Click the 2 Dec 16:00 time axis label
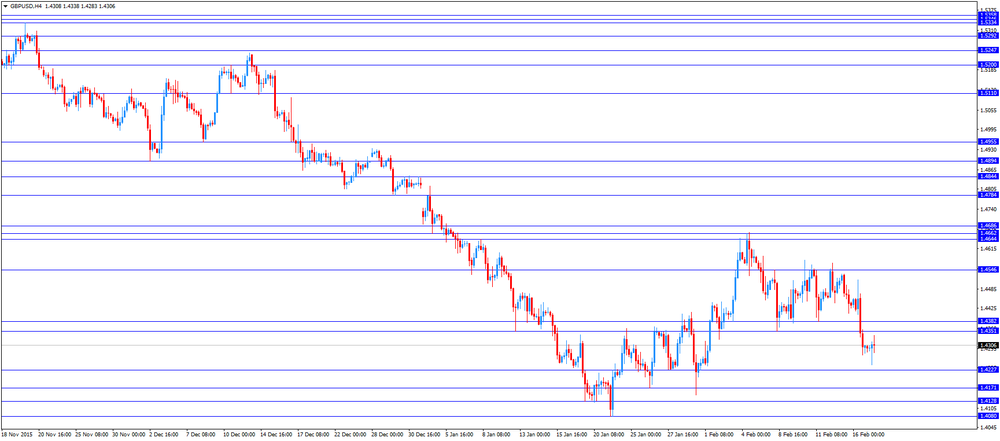Viewport: 1000px width, 441px height. pos(163,433)
